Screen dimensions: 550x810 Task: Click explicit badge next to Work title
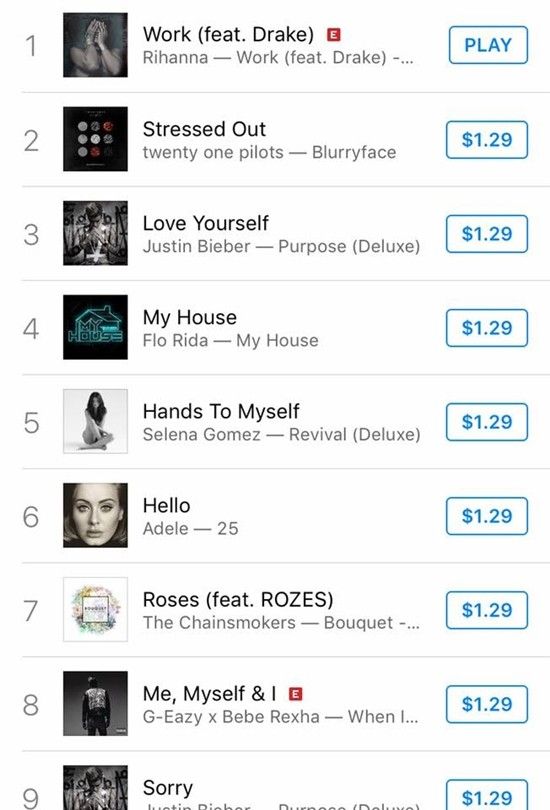pyautogui.click(x=334, y=35)
